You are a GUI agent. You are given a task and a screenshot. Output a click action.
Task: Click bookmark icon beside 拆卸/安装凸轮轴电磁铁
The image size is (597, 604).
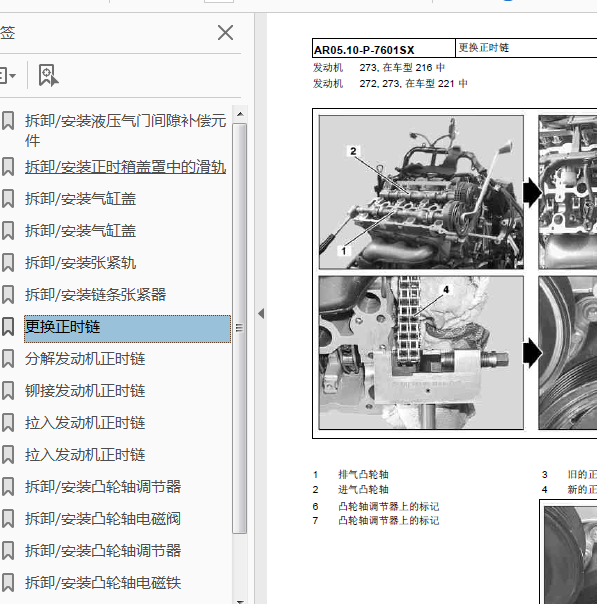click(x=8, y=582)
